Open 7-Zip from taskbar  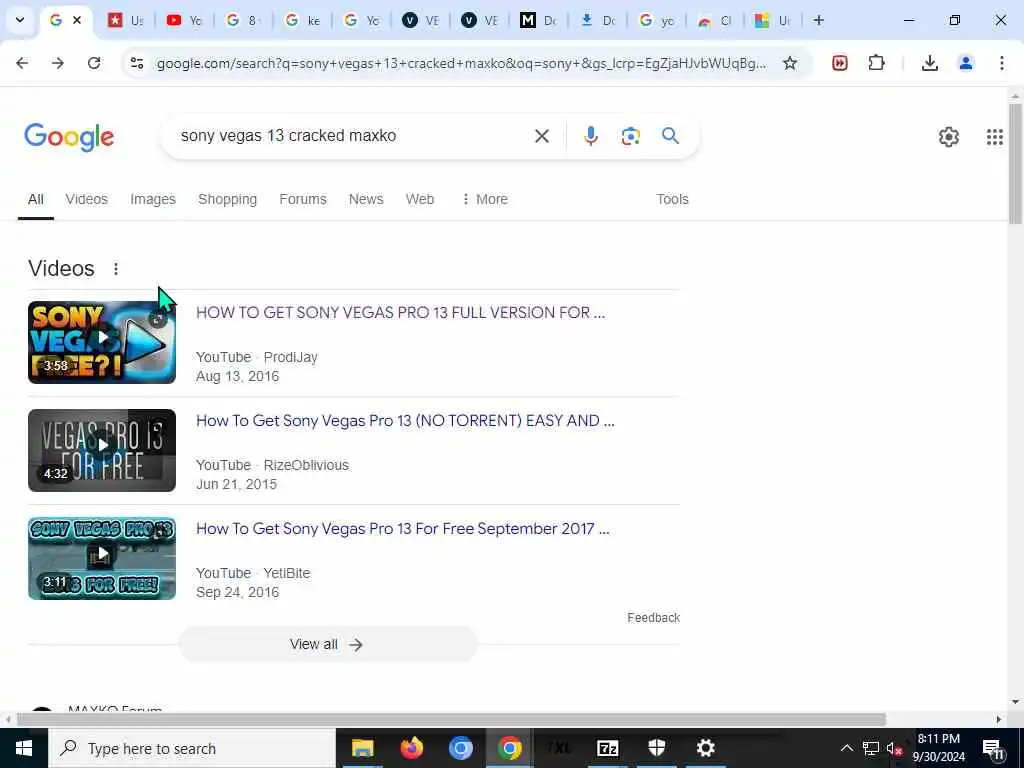pos(607,748)
